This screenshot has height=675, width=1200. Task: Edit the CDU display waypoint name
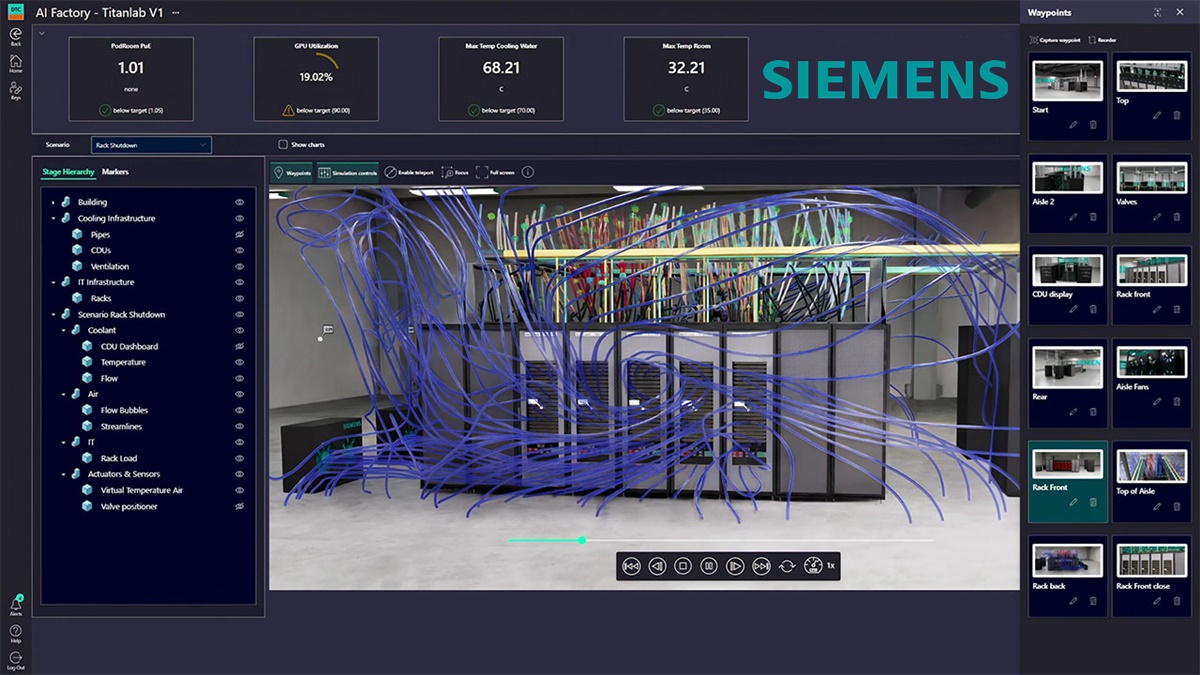click(x=1072, y=310)
